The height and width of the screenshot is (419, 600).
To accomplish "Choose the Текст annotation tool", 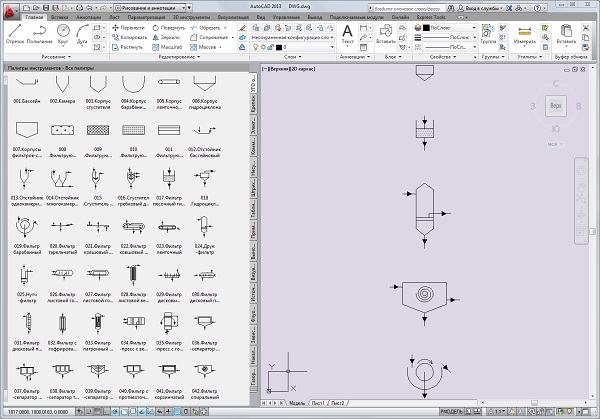I will [x=348, y=35].
